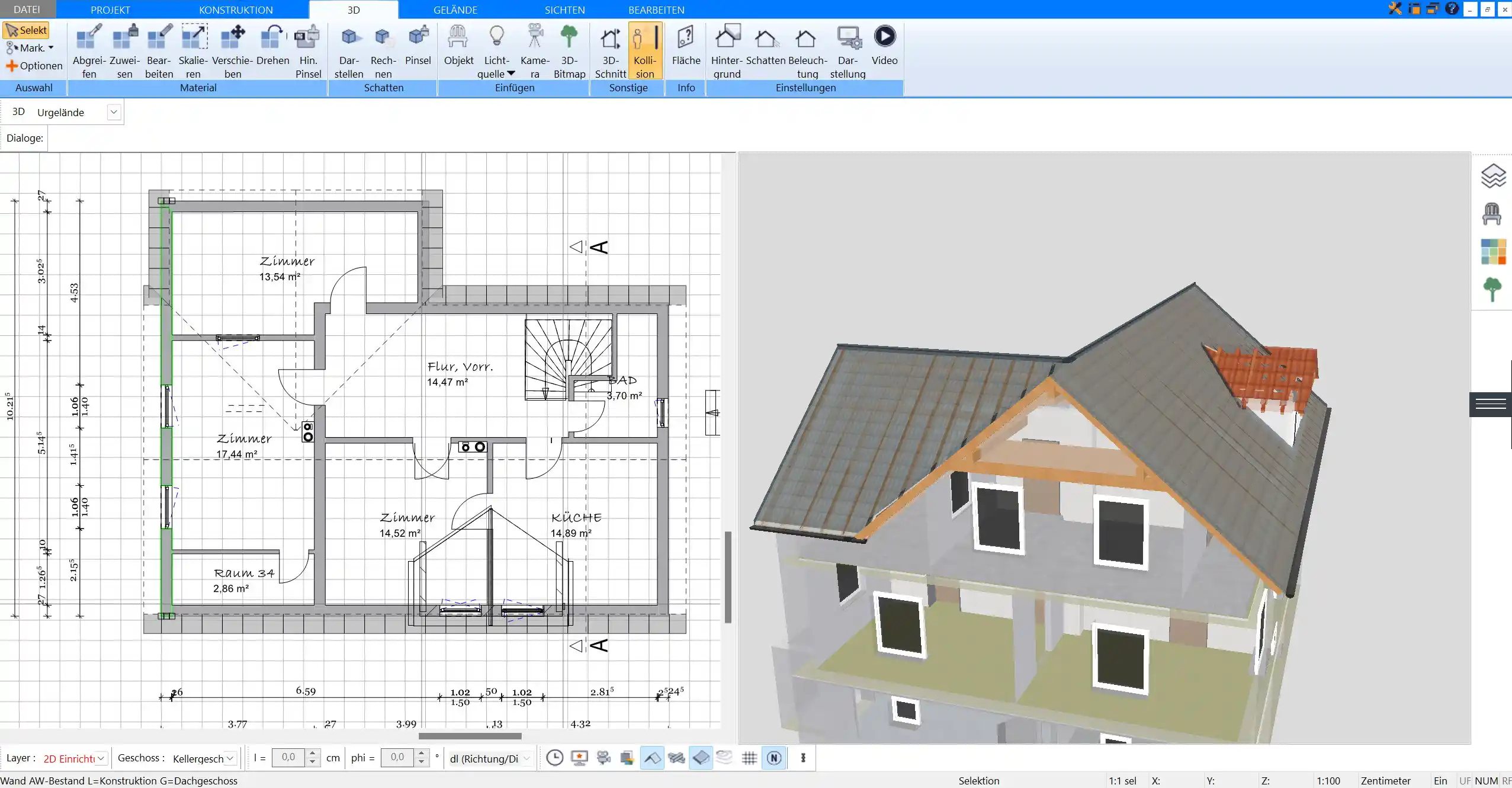The image size is (1512, 788).
Task: Open the Darstellung display settings
Action: tap(848, 52)
